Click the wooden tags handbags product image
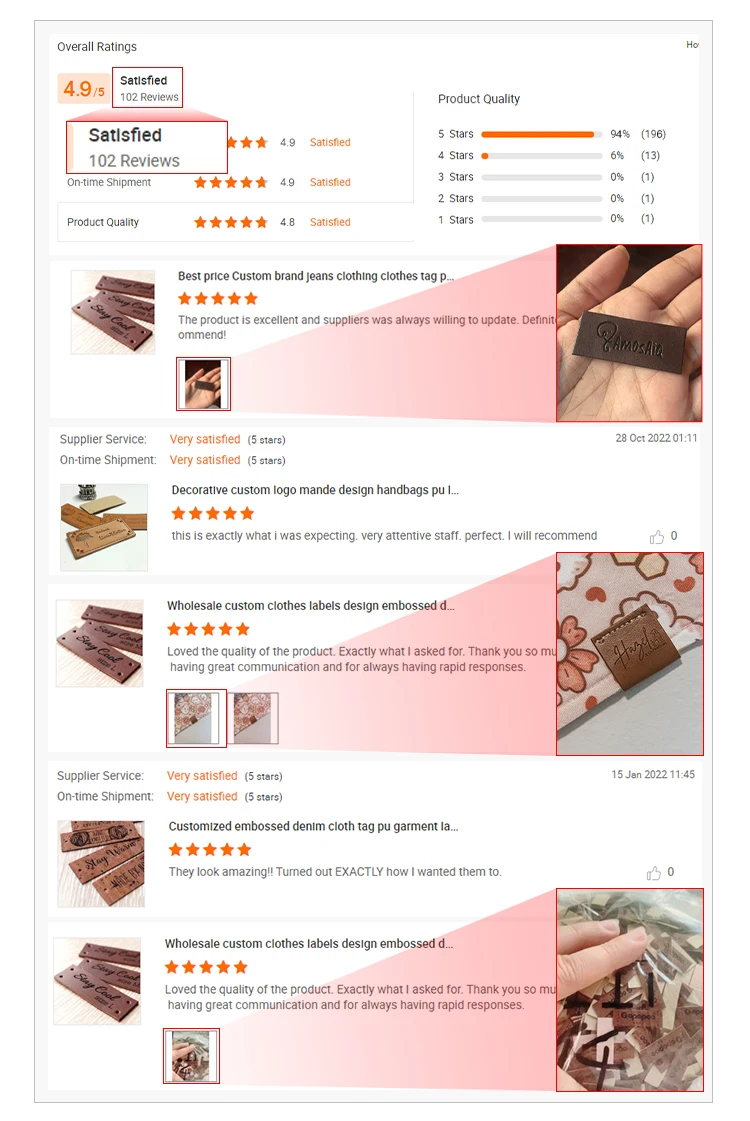Screen dimensions: 750x1121 (x=104, y=528)
